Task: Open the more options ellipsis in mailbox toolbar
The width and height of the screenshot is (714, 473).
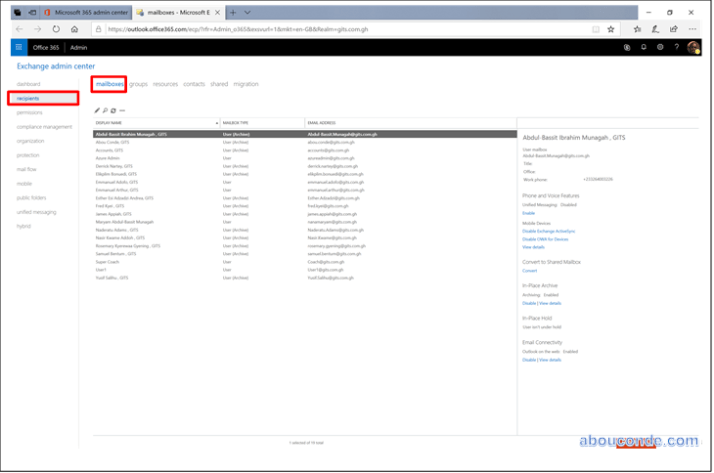Action: tap(122, 110)
